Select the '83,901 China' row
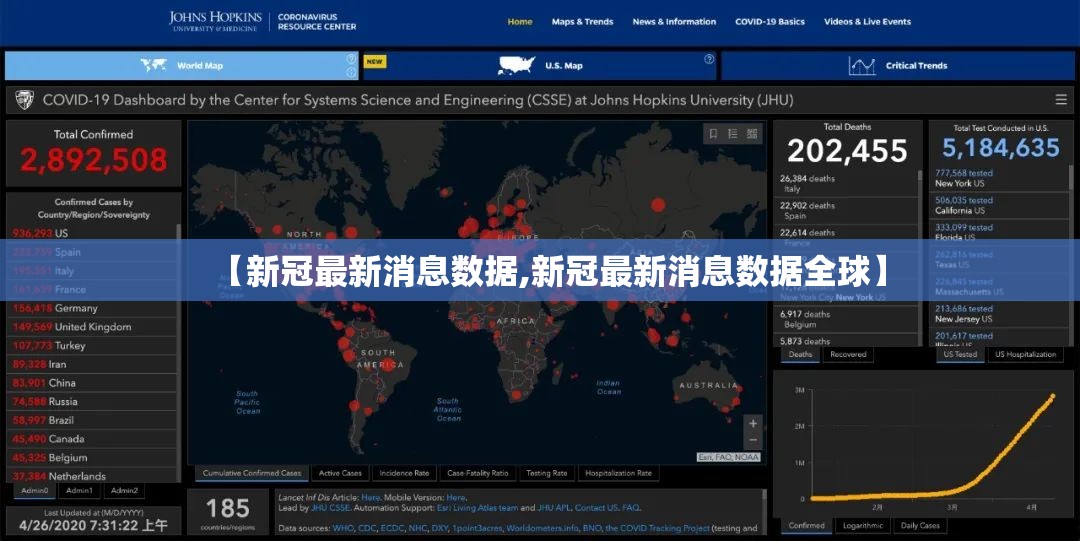This screenshot has width=1080, height=541. tap(92, 382)
